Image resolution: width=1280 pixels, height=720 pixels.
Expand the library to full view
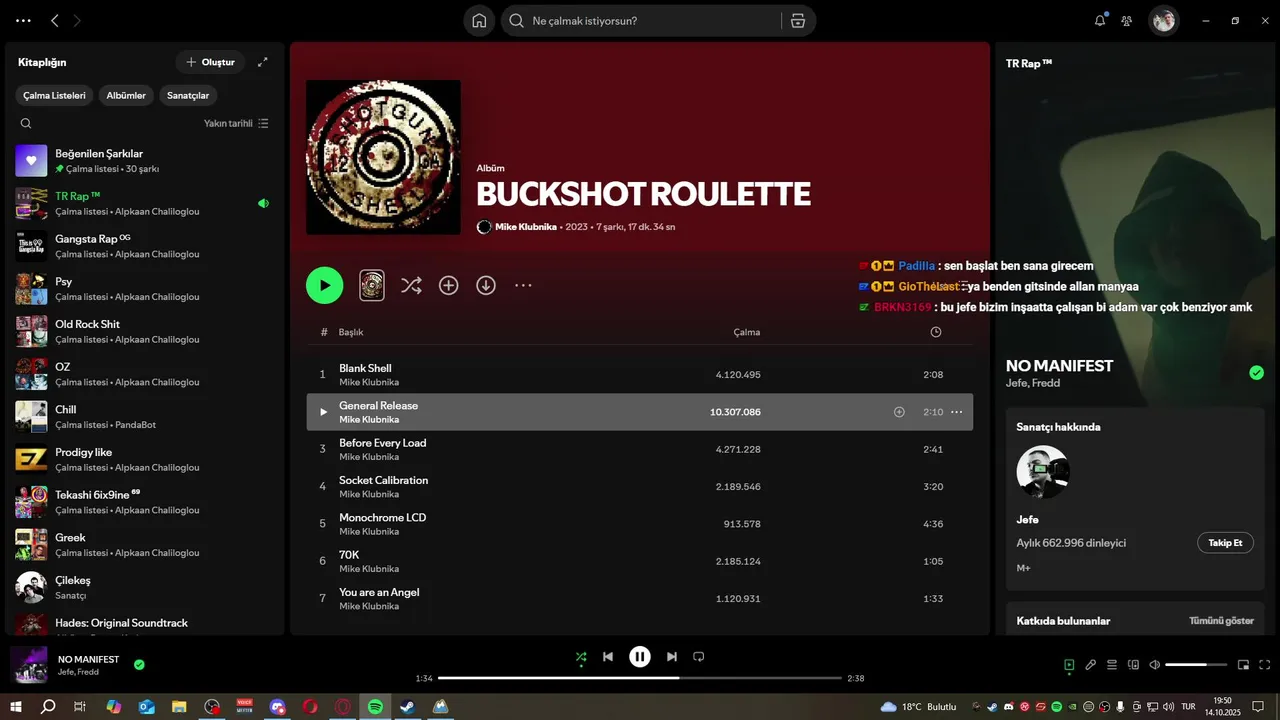point(263,62)
